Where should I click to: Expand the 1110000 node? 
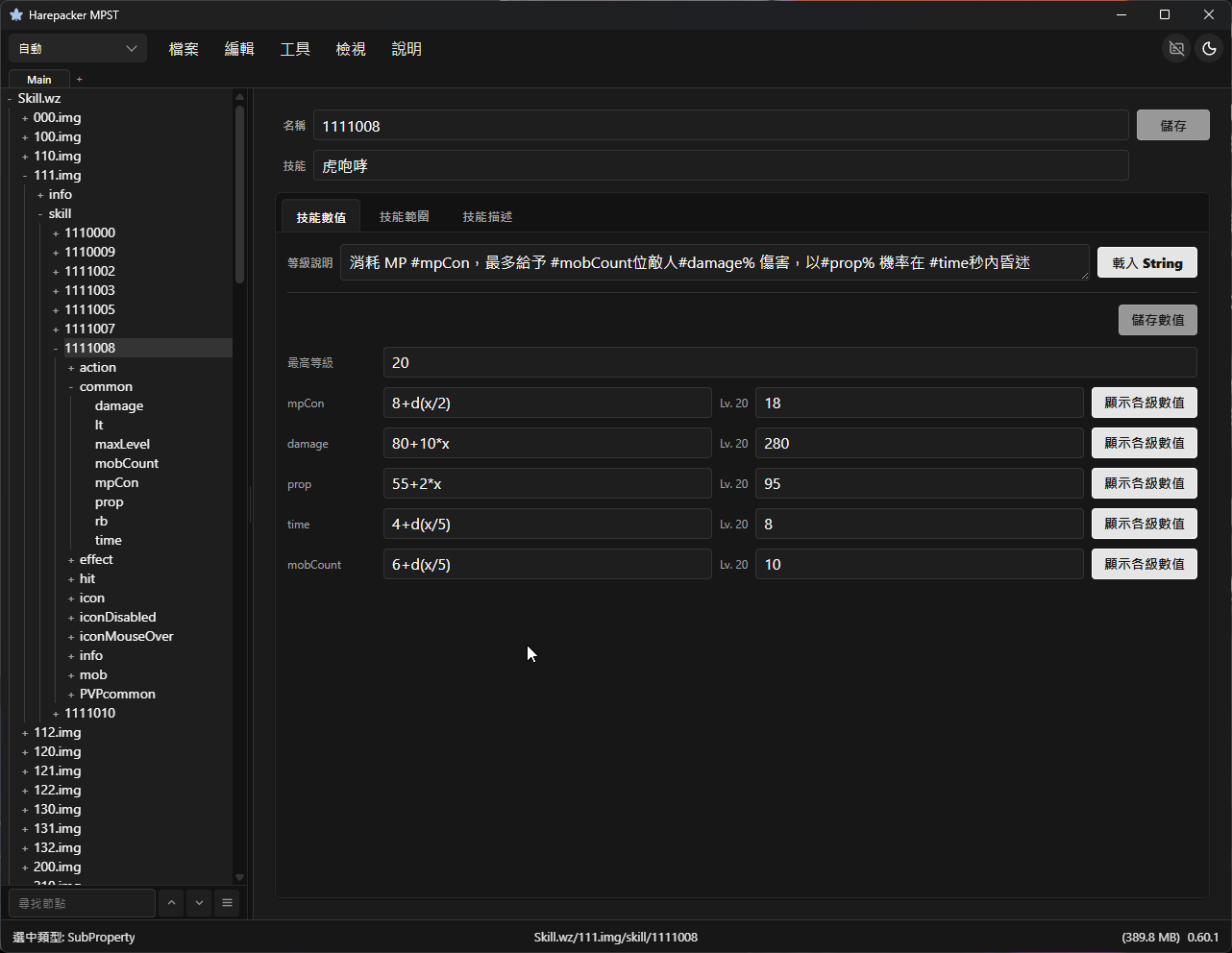coord(56,233)
